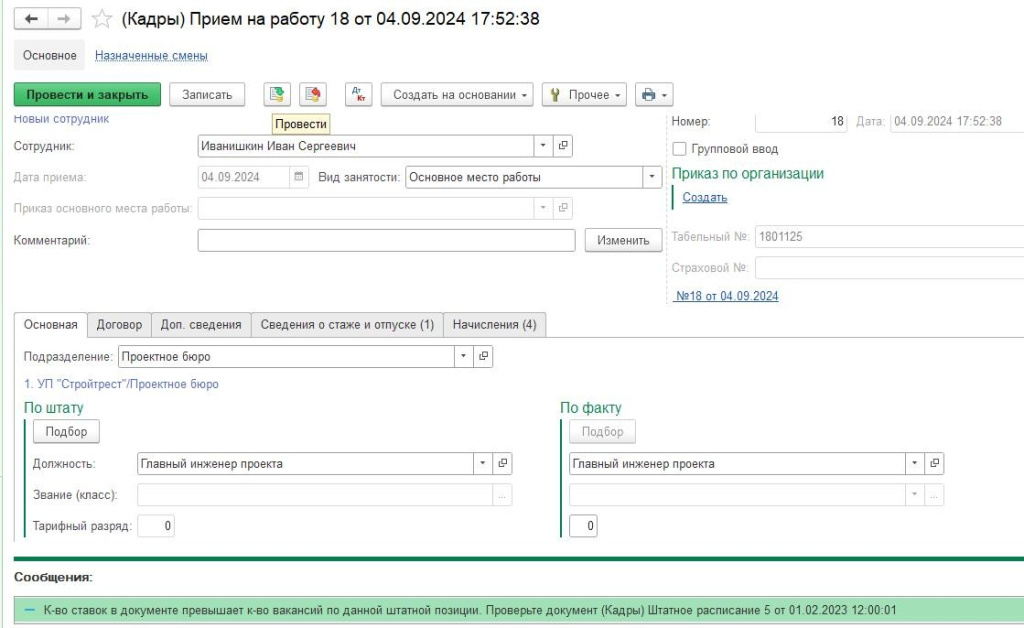Viewport: 1024px width, 628px height.
Task: Open the Создать на основании dropdown
Action: click(x=457, y=94)
